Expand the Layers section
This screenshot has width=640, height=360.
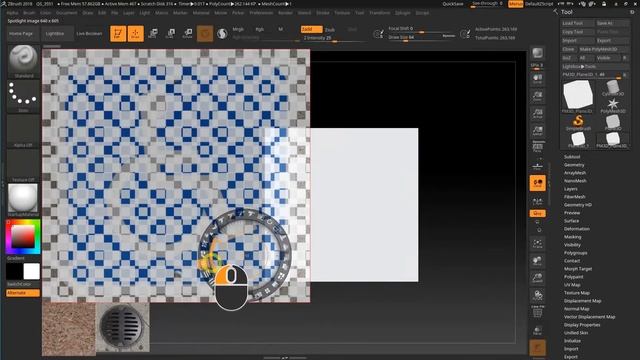[571, 189]
